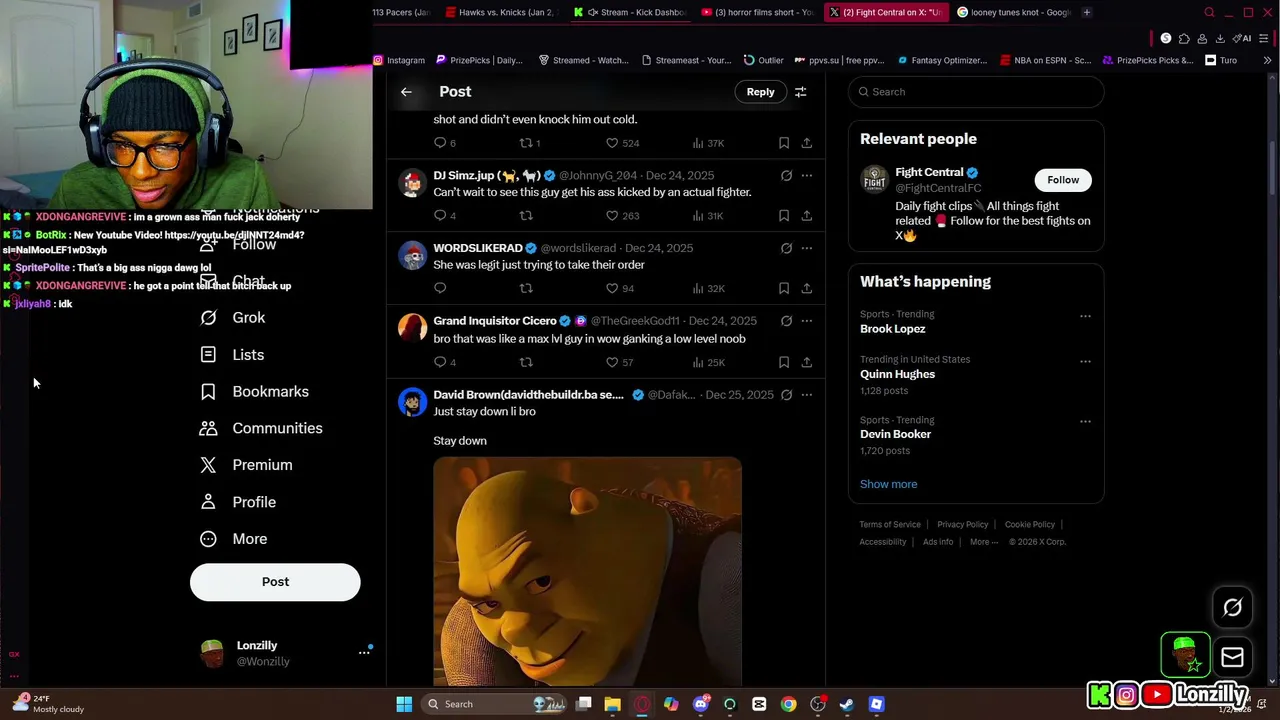Click the white Post compose button
The image size is (1280, 720).
[x=275, y=582]
